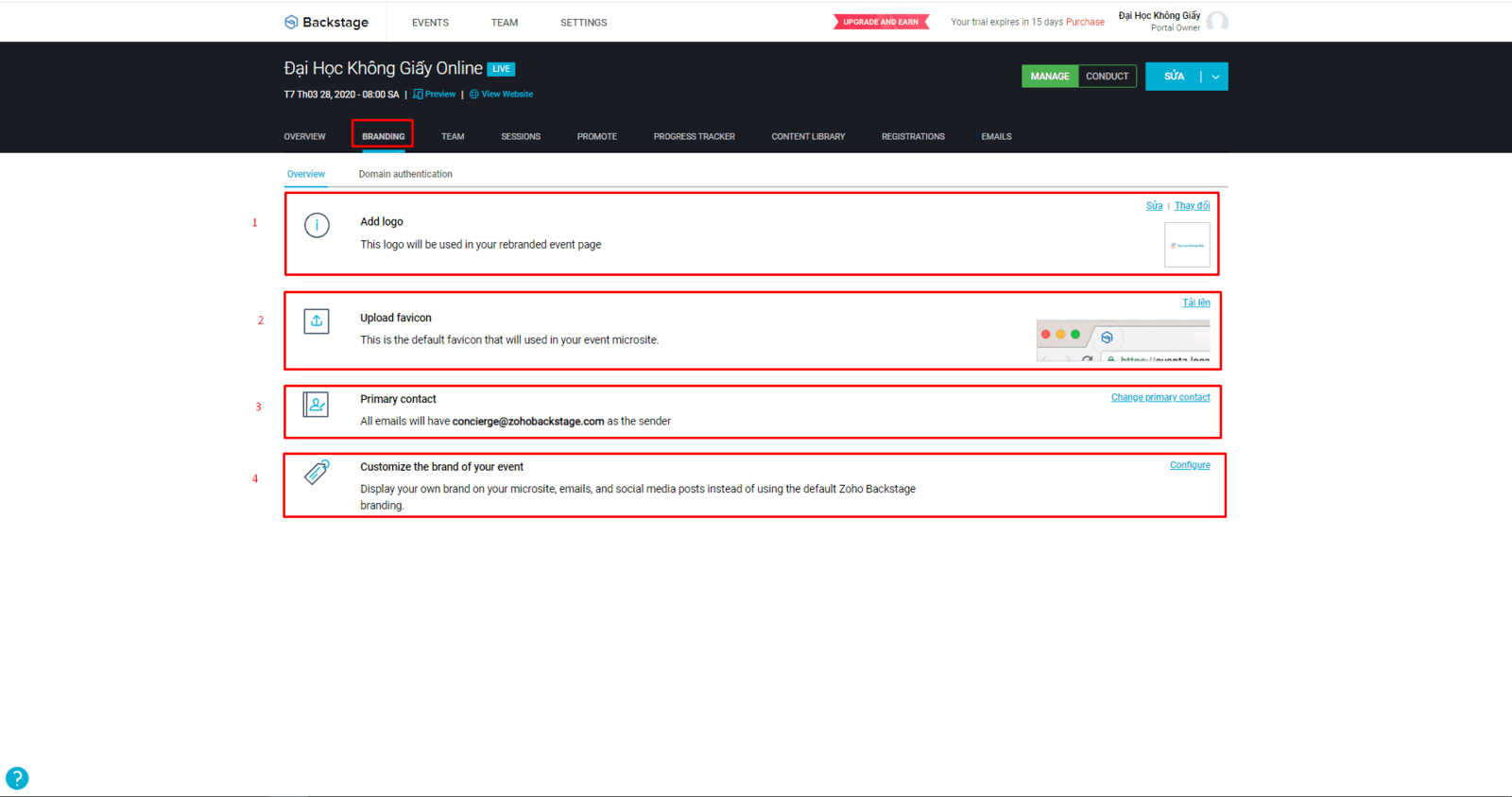Click the Backstage logo icon
The image size is (1512, 797).
coord(291,23)
